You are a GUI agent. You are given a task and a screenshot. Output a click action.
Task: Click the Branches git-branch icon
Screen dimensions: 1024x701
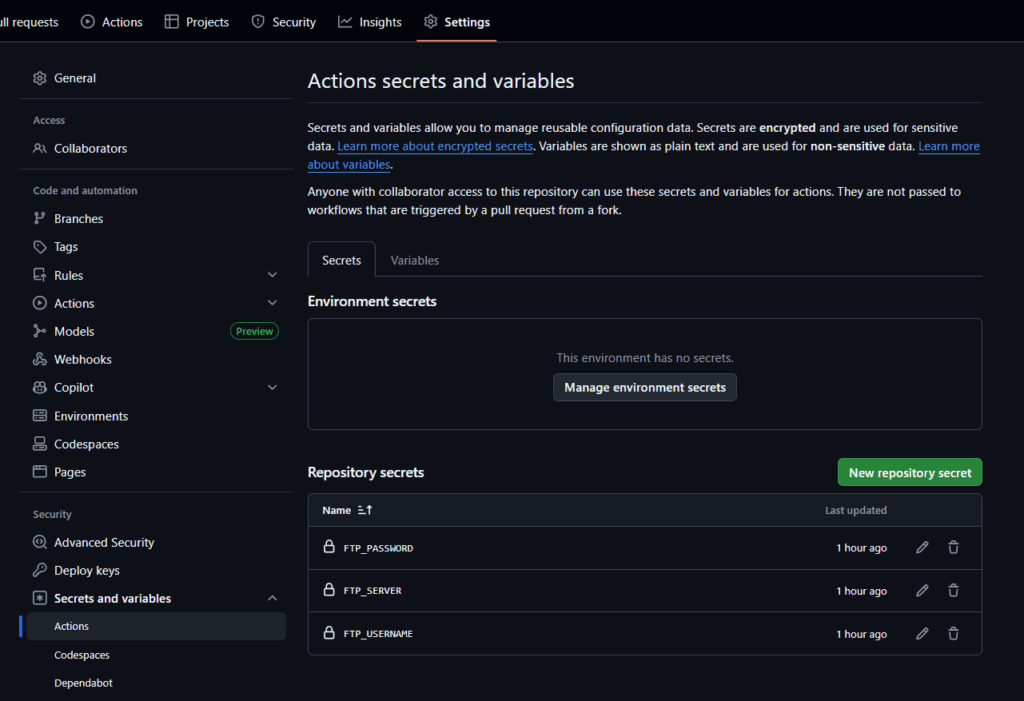tap(40, 218)
